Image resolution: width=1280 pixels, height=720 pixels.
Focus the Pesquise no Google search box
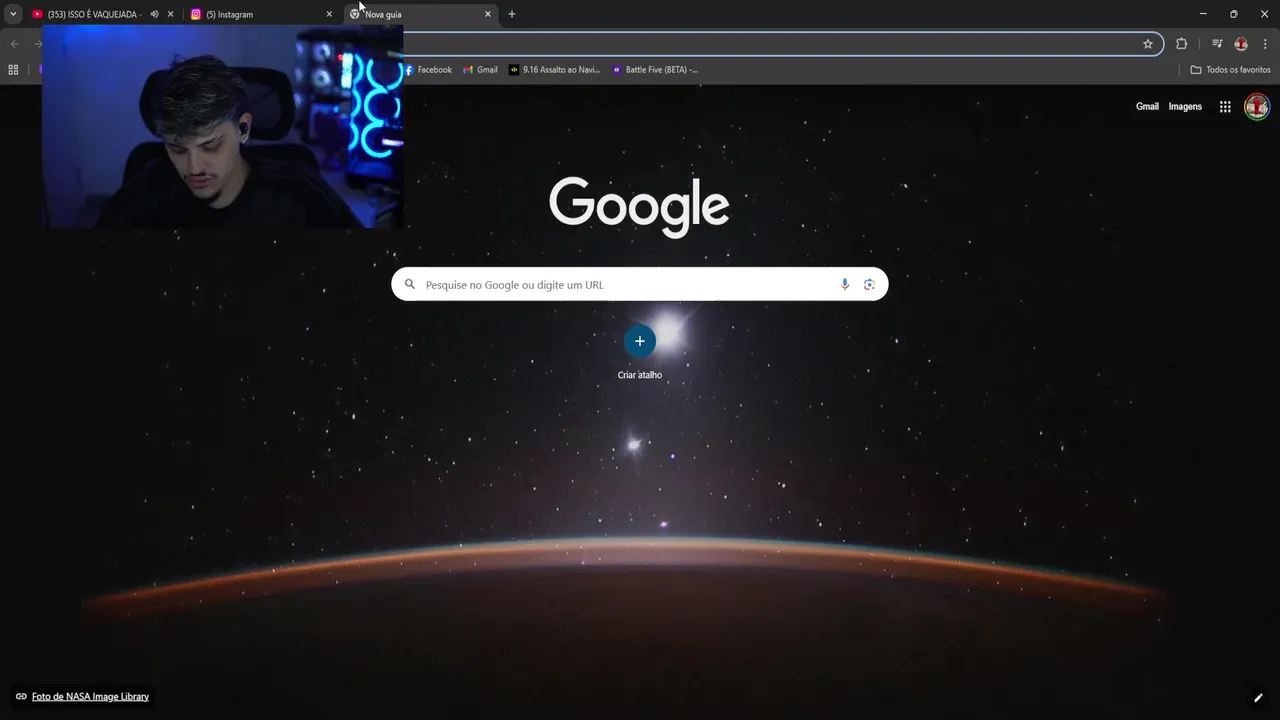pyautogui.click(x=639, y=284)
